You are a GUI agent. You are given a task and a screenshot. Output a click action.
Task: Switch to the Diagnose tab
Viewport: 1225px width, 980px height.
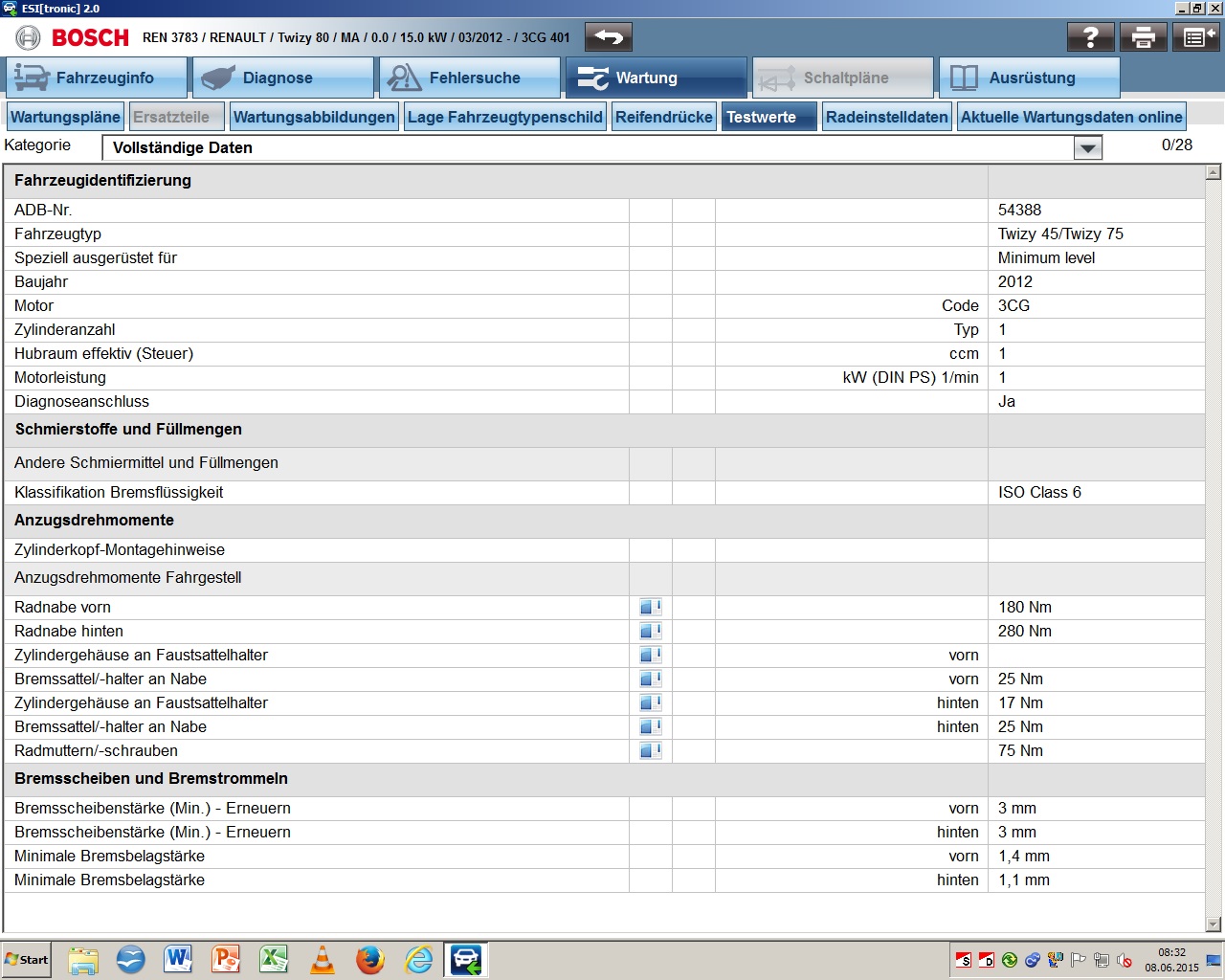point(282,78)
